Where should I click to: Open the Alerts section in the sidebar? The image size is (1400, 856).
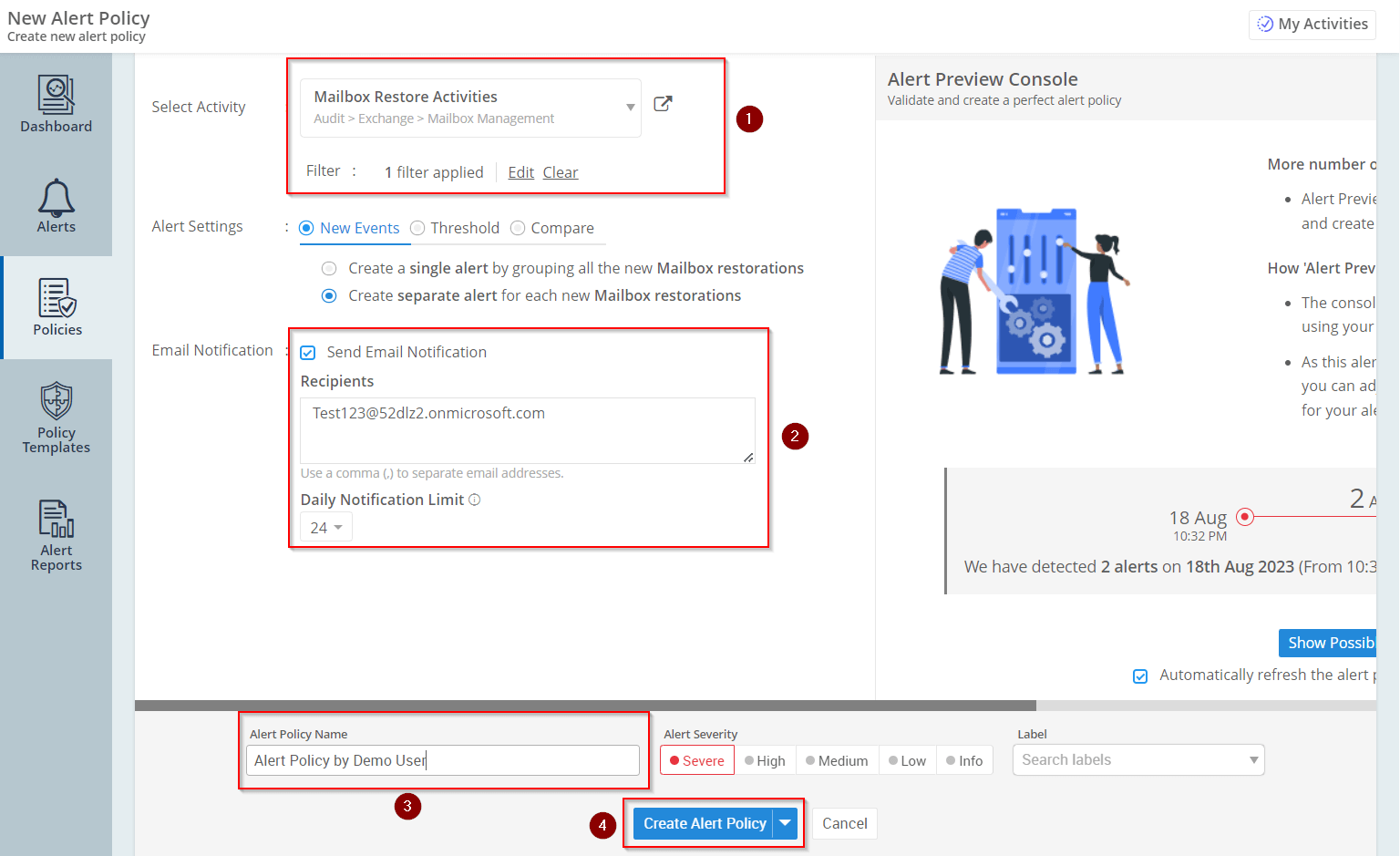[x=56, y=208]
